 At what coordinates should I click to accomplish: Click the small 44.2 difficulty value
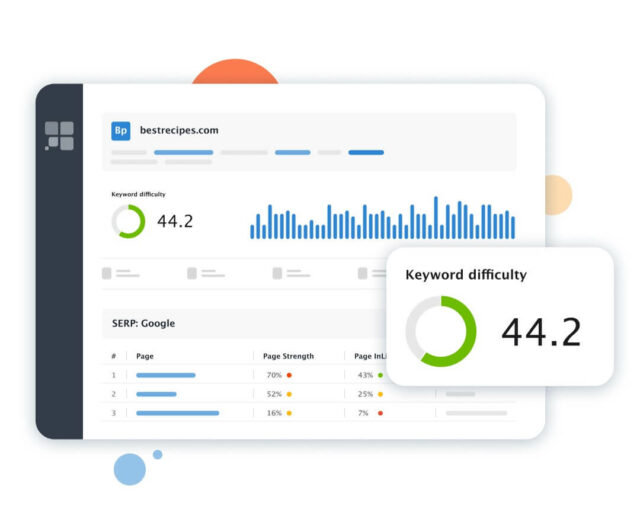coord(175,221)
